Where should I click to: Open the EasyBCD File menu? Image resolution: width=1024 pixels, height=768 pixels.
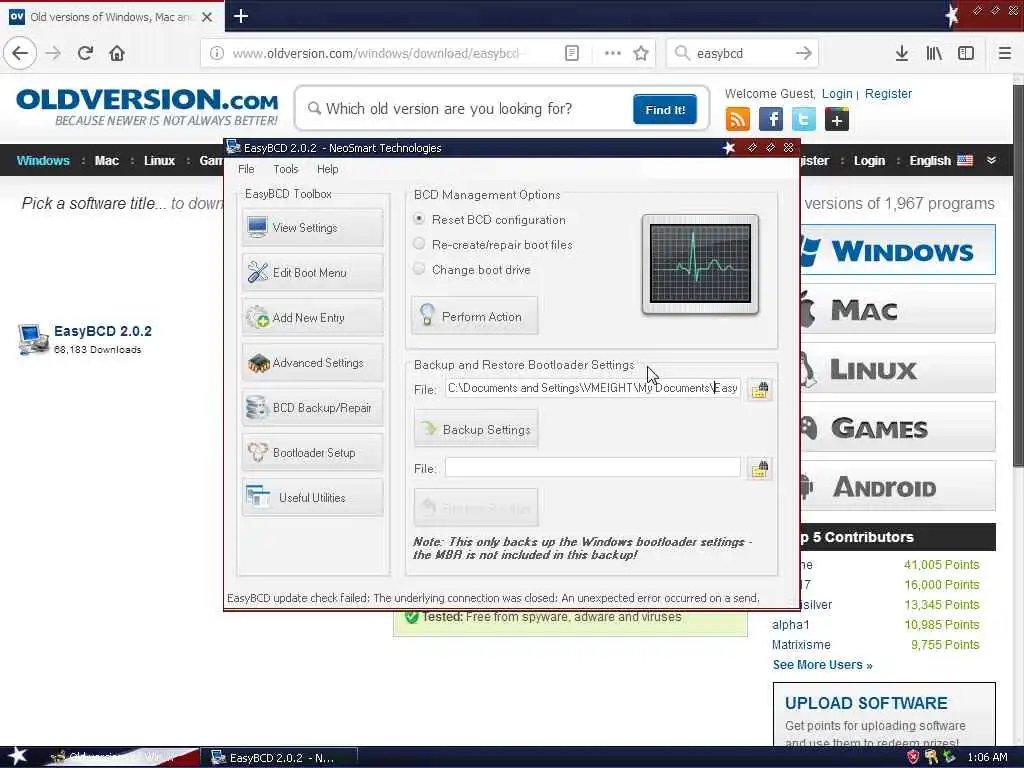point(246,169)
